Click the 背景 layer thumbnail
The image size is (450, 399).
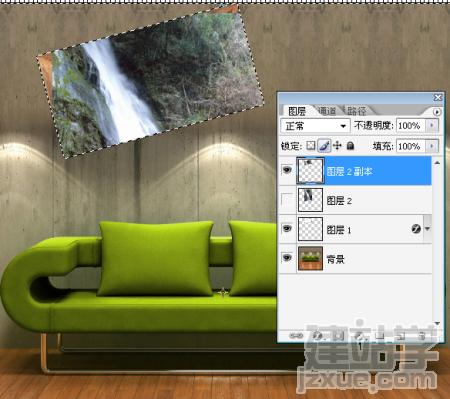[310, 258]
